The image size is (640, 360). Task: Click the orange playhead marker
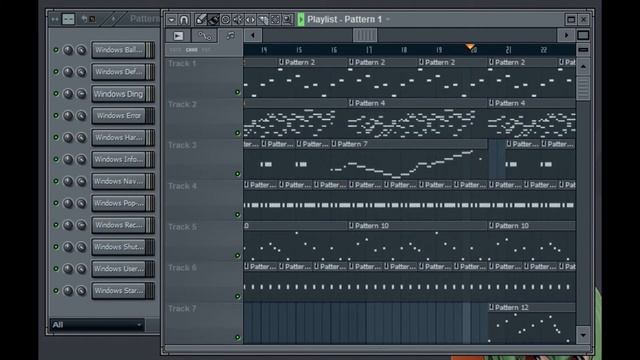coord(471,47)
